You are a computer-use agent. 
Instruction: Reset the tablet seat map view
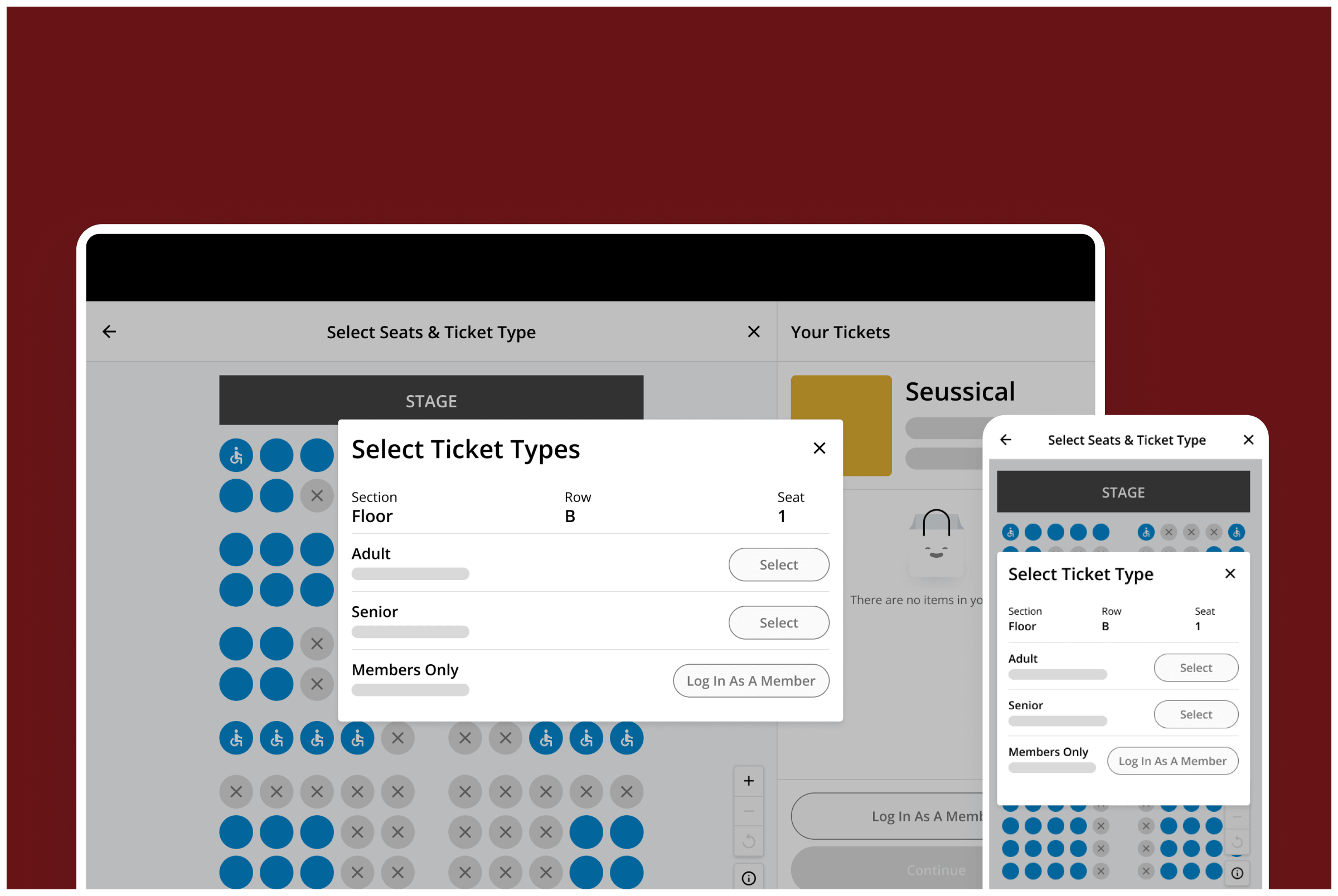pos(748,841)
